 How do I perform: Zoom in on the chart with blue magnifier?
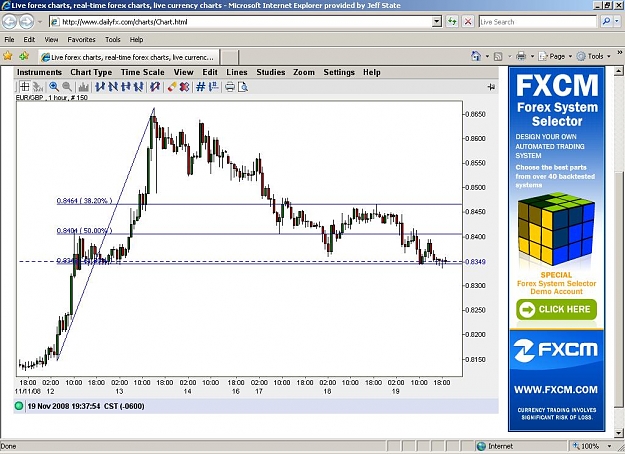54,86
